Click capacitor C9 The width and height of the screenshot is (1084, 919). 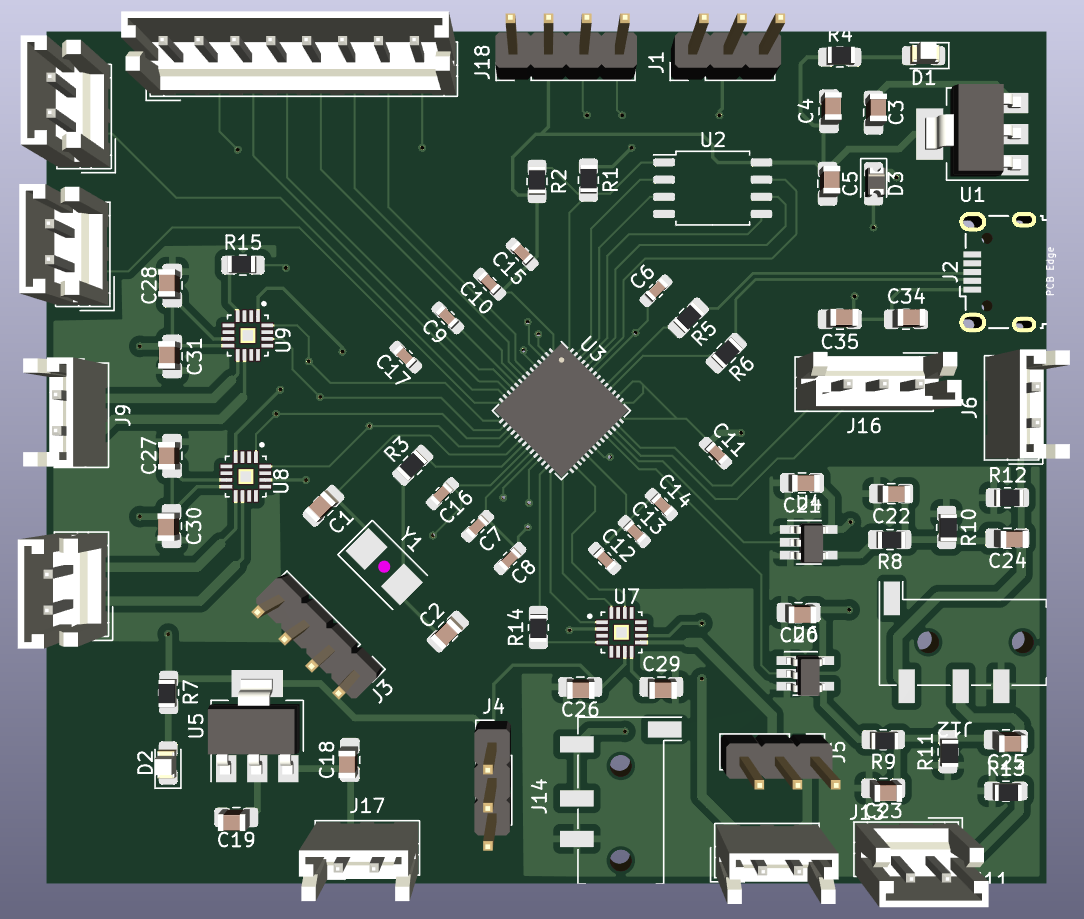pyautogui.click(x=447, y=318)
